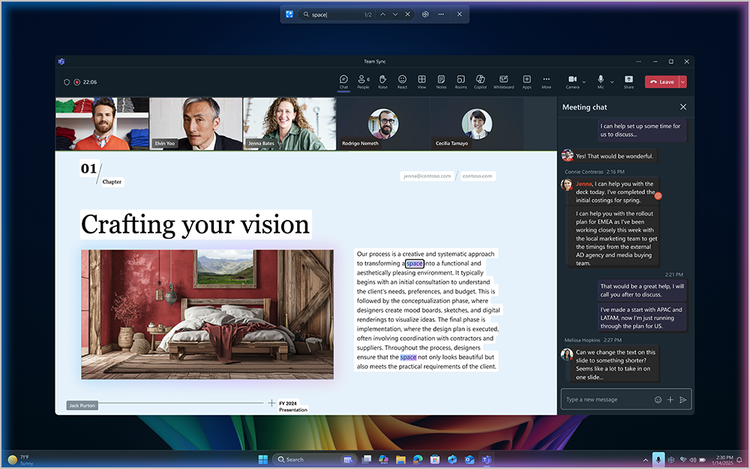Expand the Mic options arrow

[612, 80]
